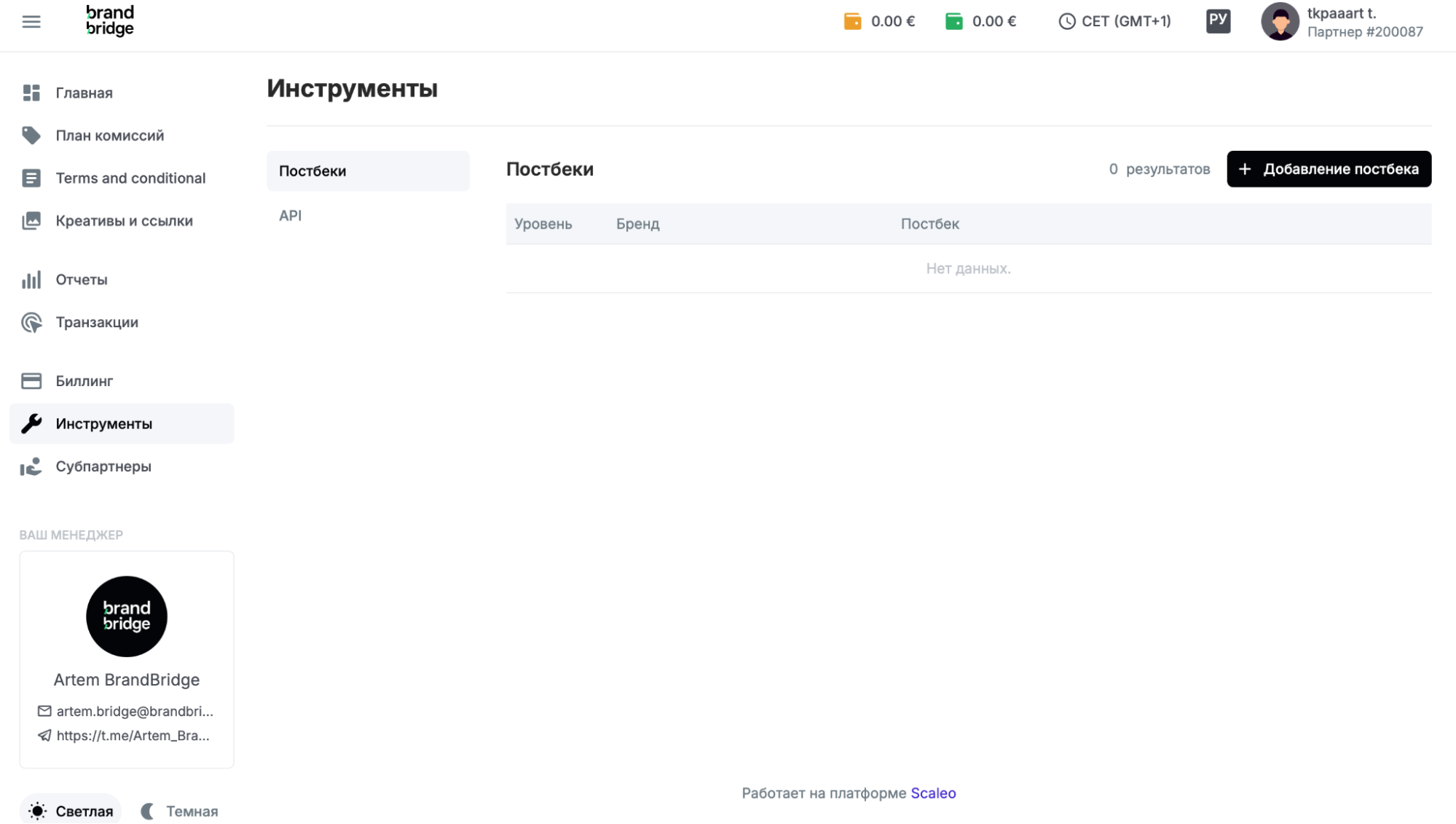Open Креативы и ссылки menu item
The image size is (1456, 824).
(122, 221)
